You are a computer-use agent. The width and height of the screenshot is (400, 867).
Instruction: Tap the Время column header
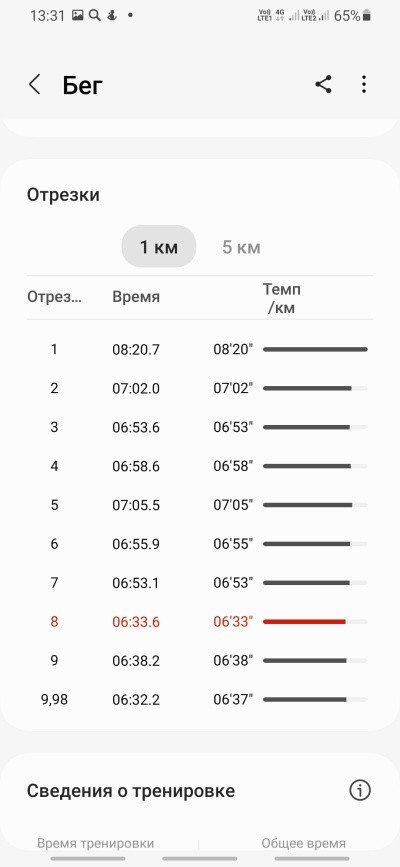tap(136, 297)
